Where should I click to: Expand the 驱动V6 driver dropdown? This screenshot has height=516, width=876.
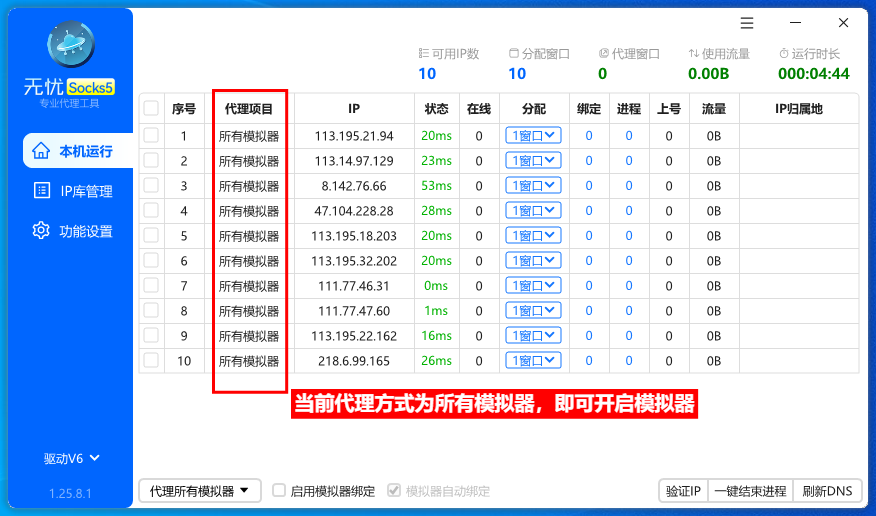pos(72,458)
